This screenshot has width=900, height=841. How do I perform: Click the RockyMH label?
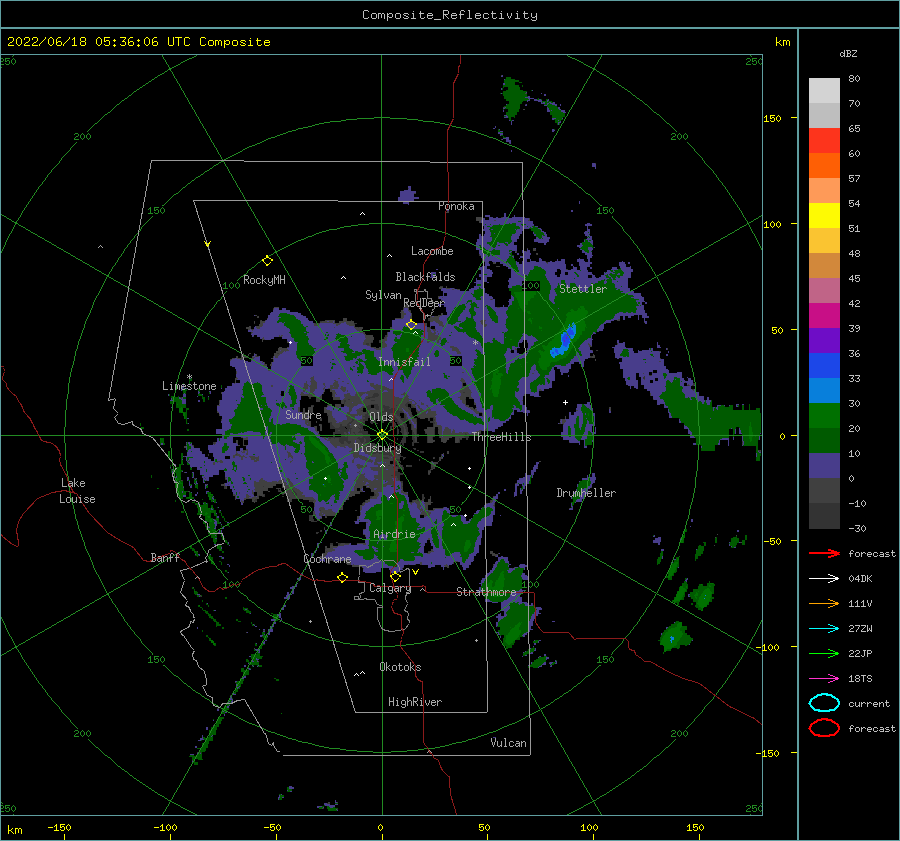(264, 280)
